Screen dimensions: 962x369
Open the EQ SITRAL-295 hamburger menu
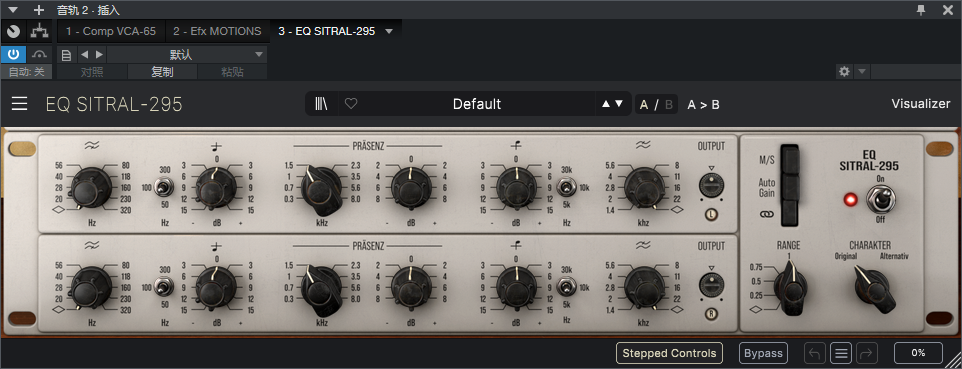(20, 104)
